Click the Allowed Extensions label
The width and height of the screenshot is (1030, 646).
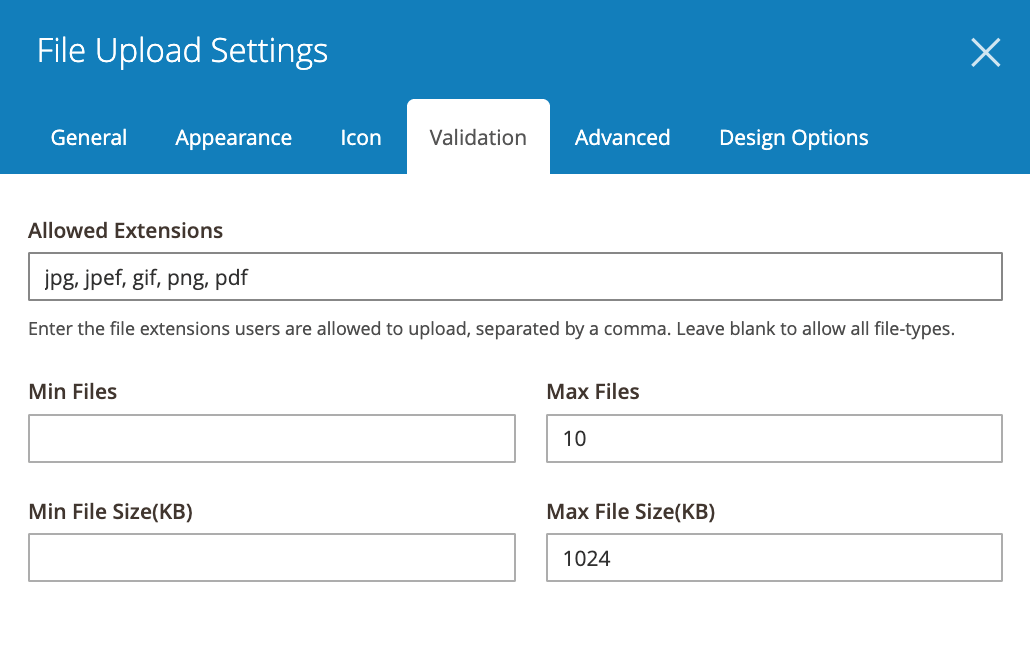125,230
